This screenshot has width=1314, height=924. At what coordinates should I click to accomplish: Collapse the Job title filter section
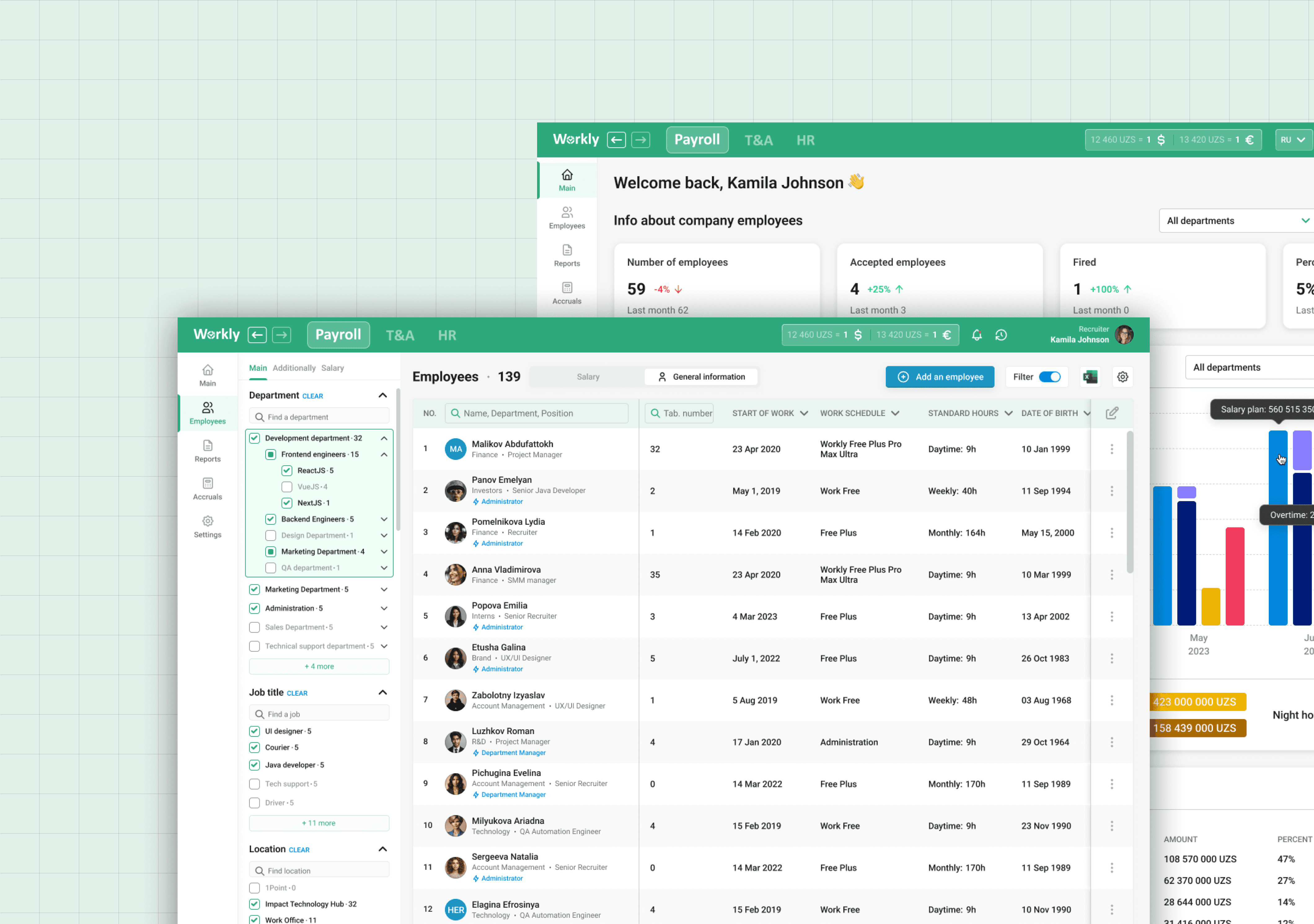click(383, 693)
